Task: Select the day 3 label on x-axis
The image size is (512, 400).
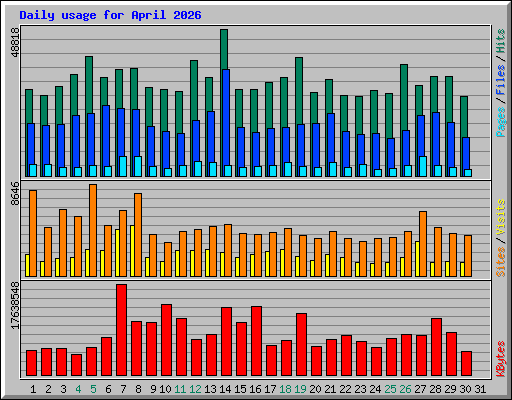Action: [63, 389]
